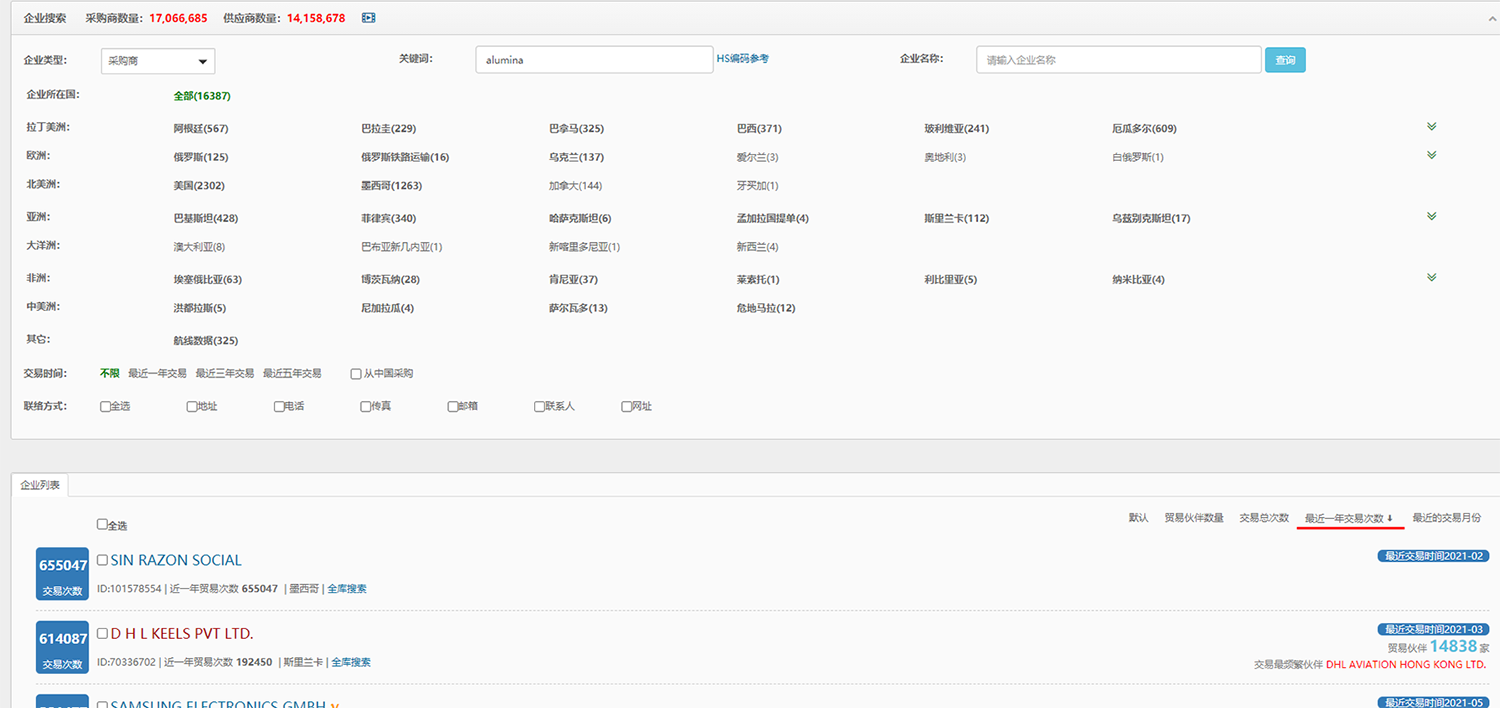Sort by 最近一年交易次数 descending
Screen dimensions: 1500x708
(1349, 518)
